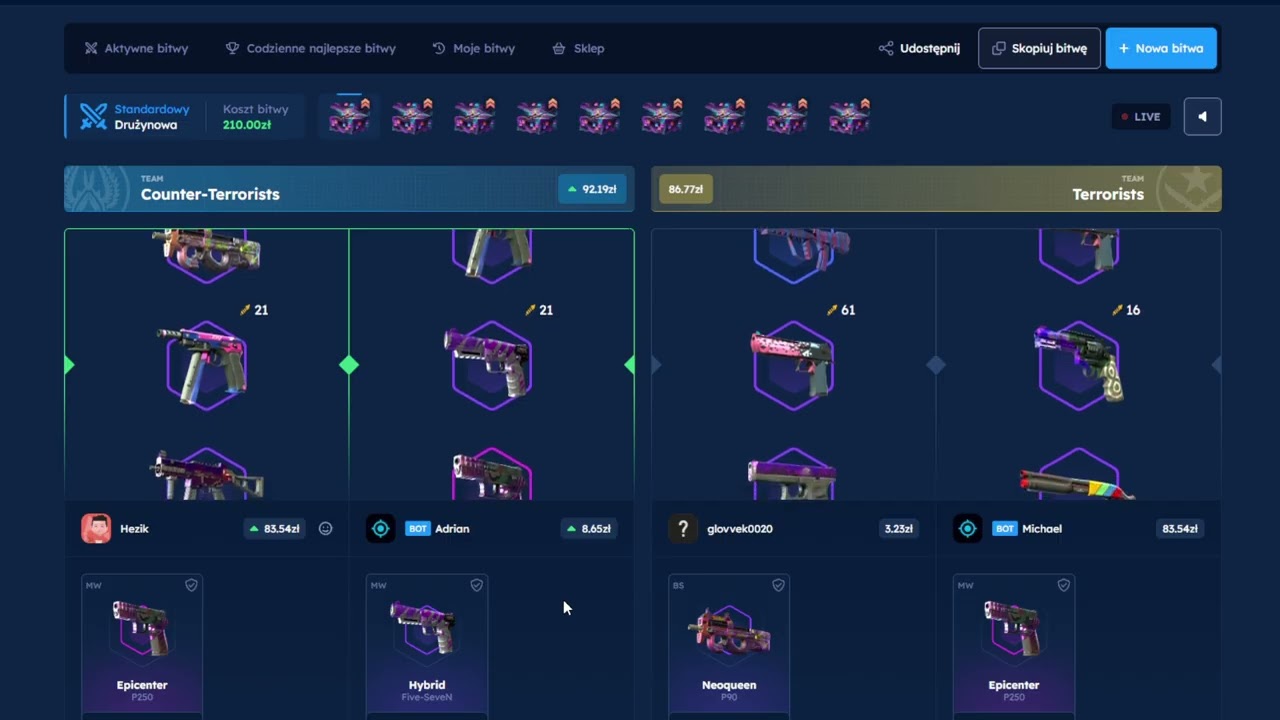Open the Aktywne bitwy tab
The image size is (1280, 720).
click(x=136, y=48)
